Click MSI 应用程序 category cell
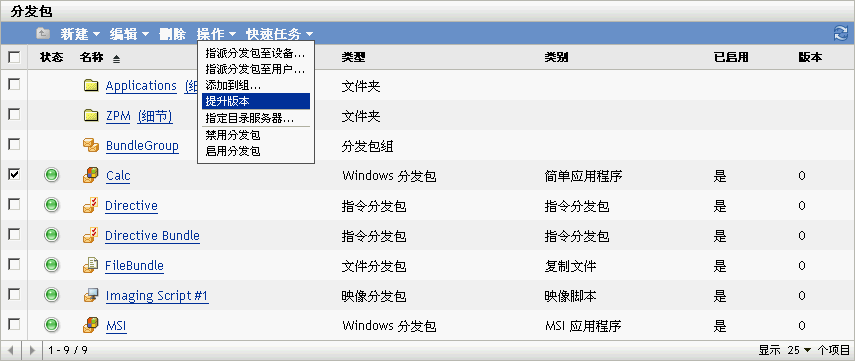 583,326
